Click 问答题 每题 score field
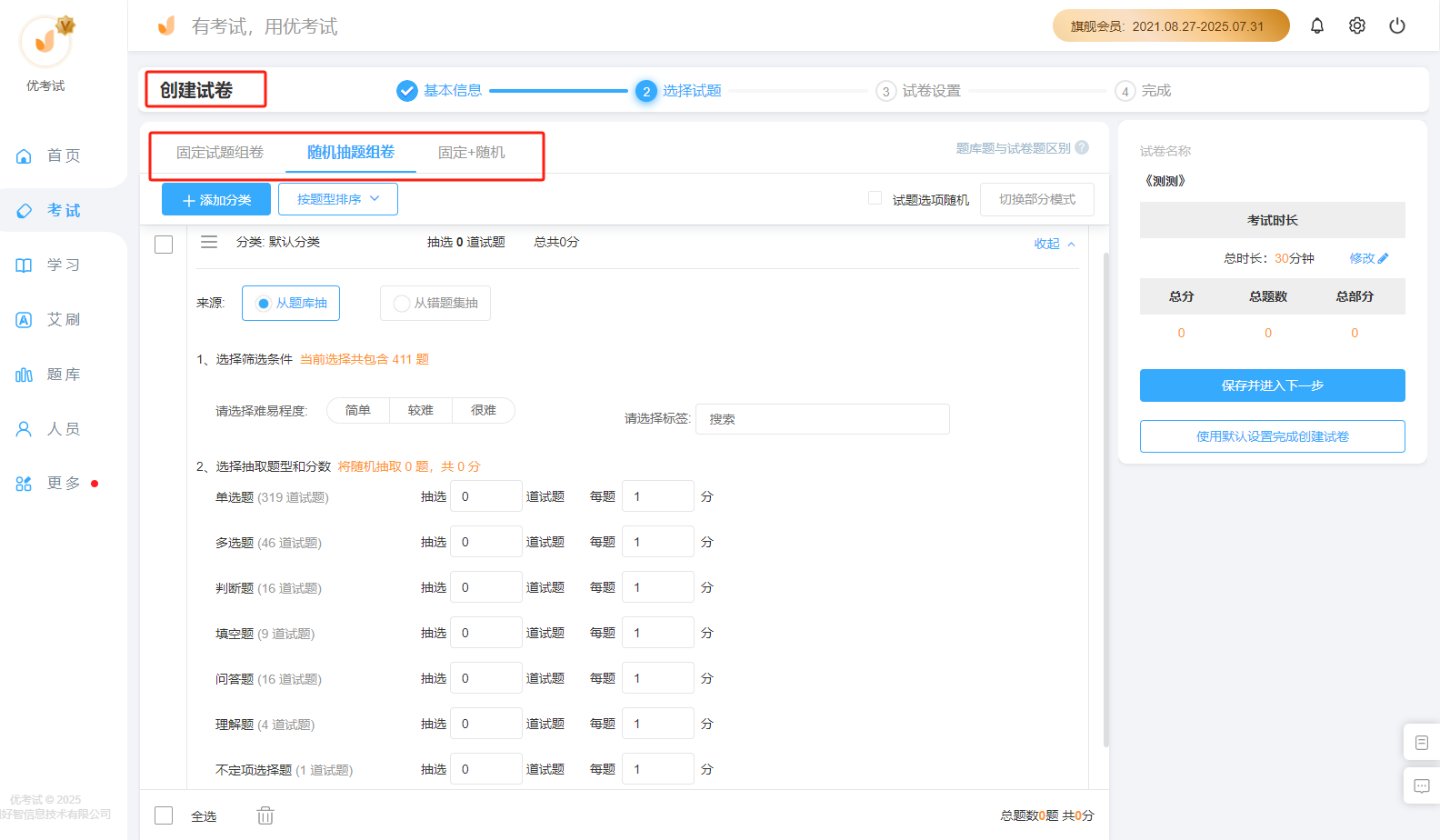Image resolution: width=1440 pixels, height=840 pixels. pos(658,678)
